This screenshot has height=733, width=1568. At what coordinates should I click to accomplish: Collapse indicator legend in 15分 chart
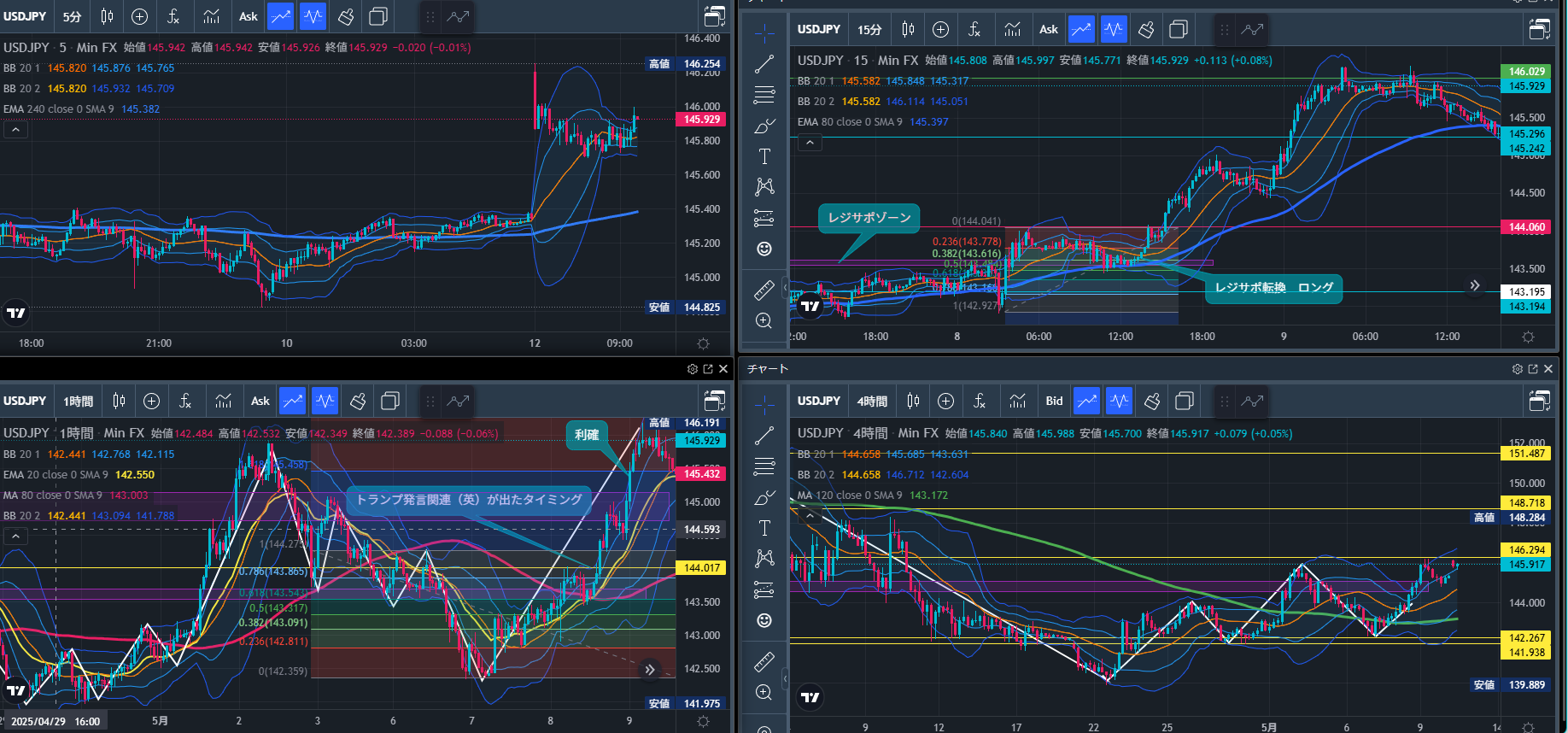810,143
